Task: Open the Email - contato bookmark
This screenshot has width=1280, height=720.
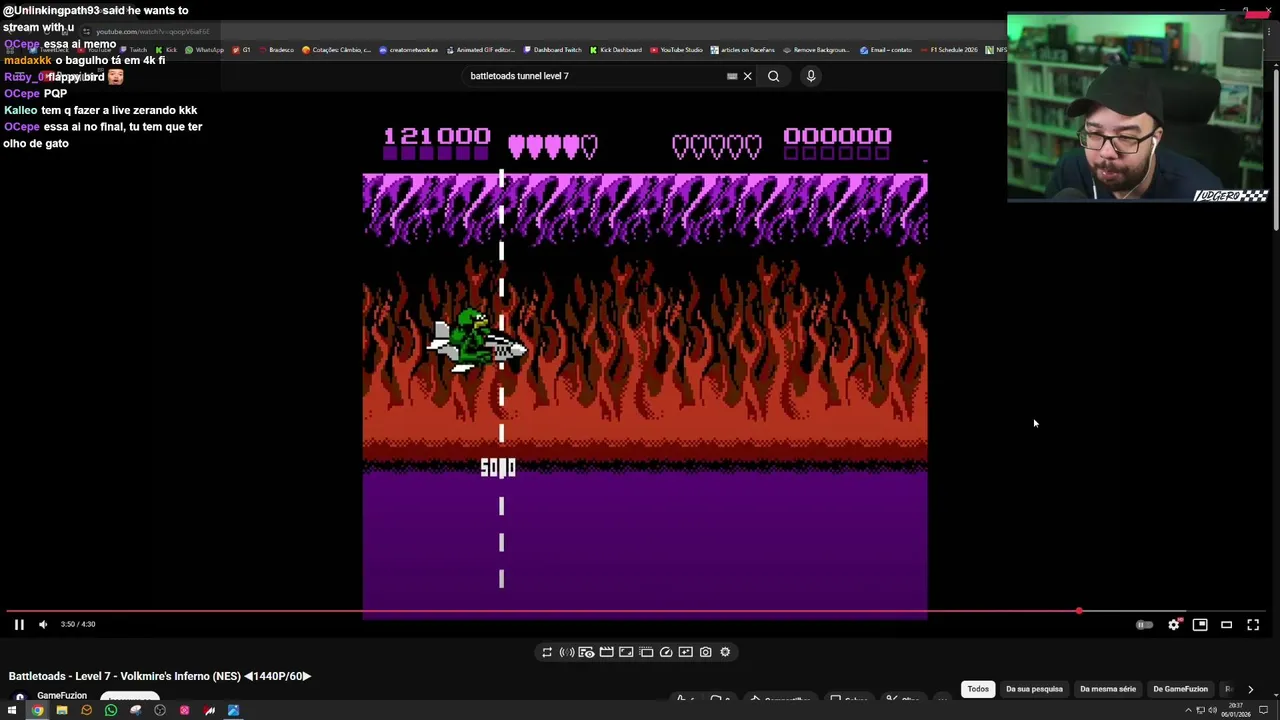Action: (x=886, y=50)
